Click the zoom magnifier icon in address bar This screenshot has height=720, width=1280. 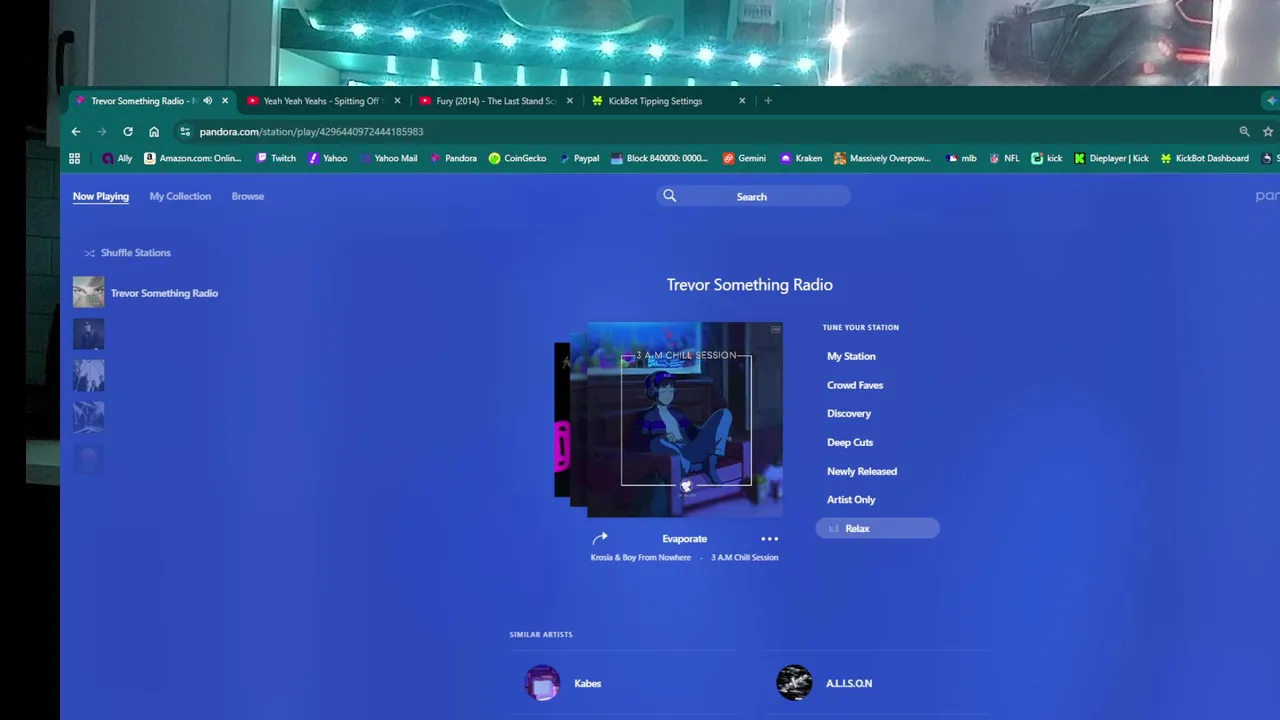pos(1244,131)
